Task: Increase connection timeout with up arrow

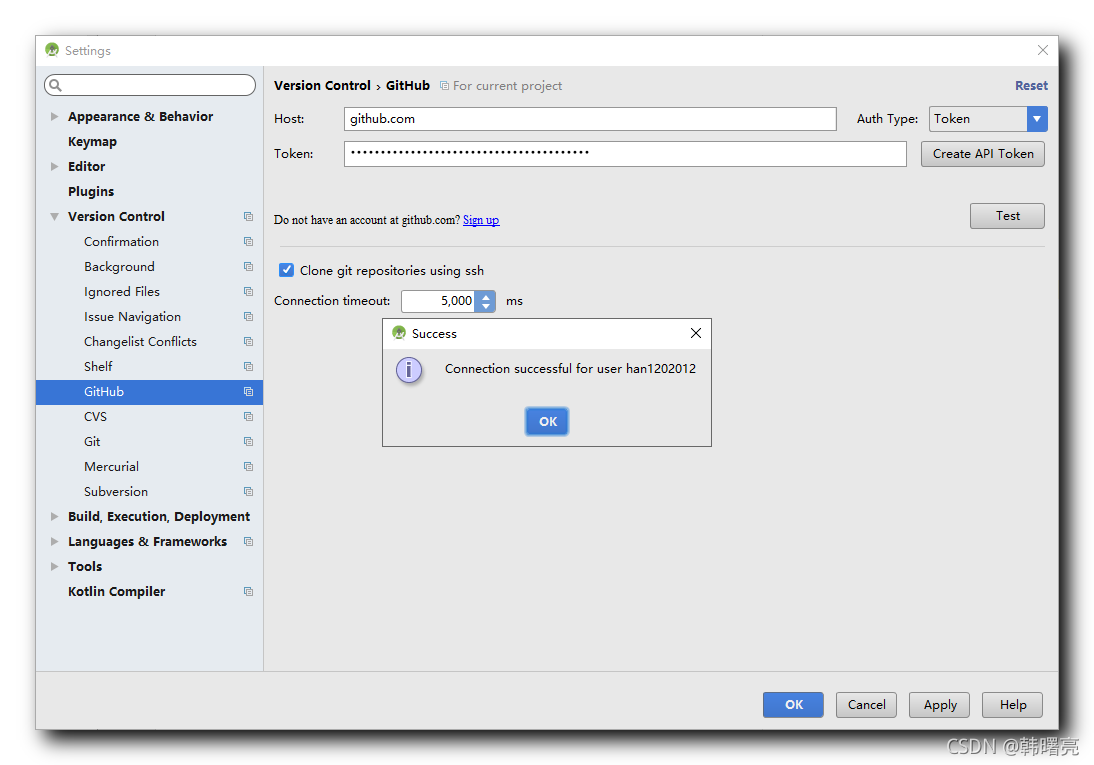Action: point(486,297)
